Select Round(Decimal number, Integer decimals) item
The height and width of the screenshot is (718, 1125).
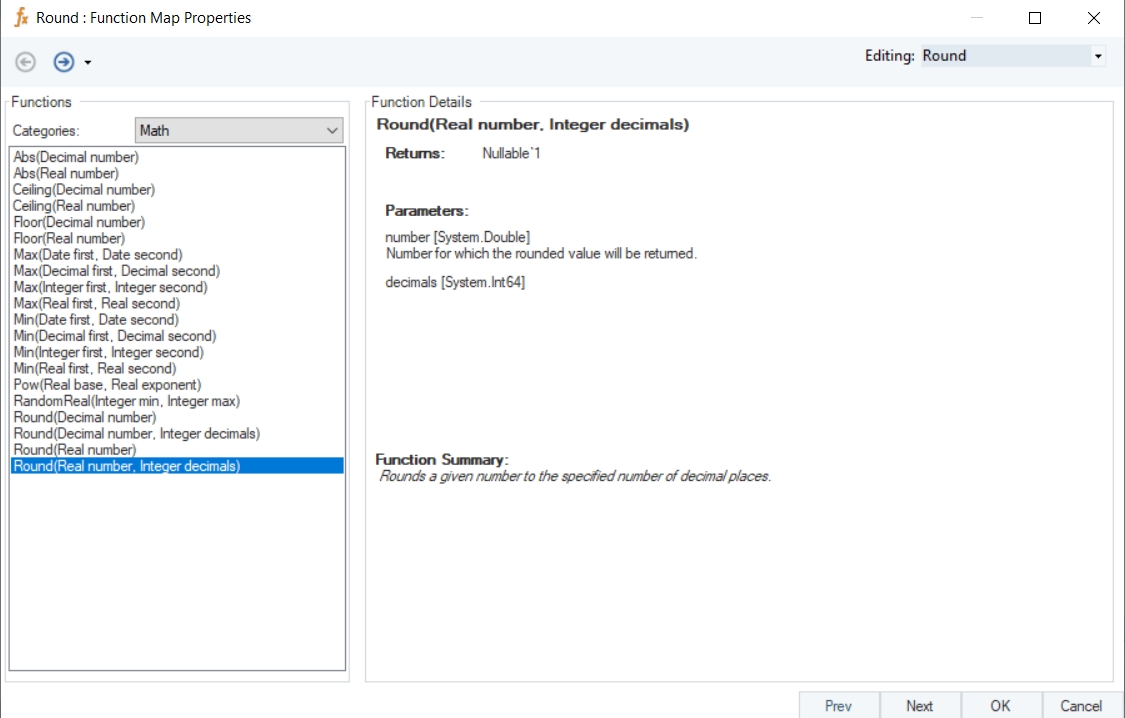pos(136,434)
